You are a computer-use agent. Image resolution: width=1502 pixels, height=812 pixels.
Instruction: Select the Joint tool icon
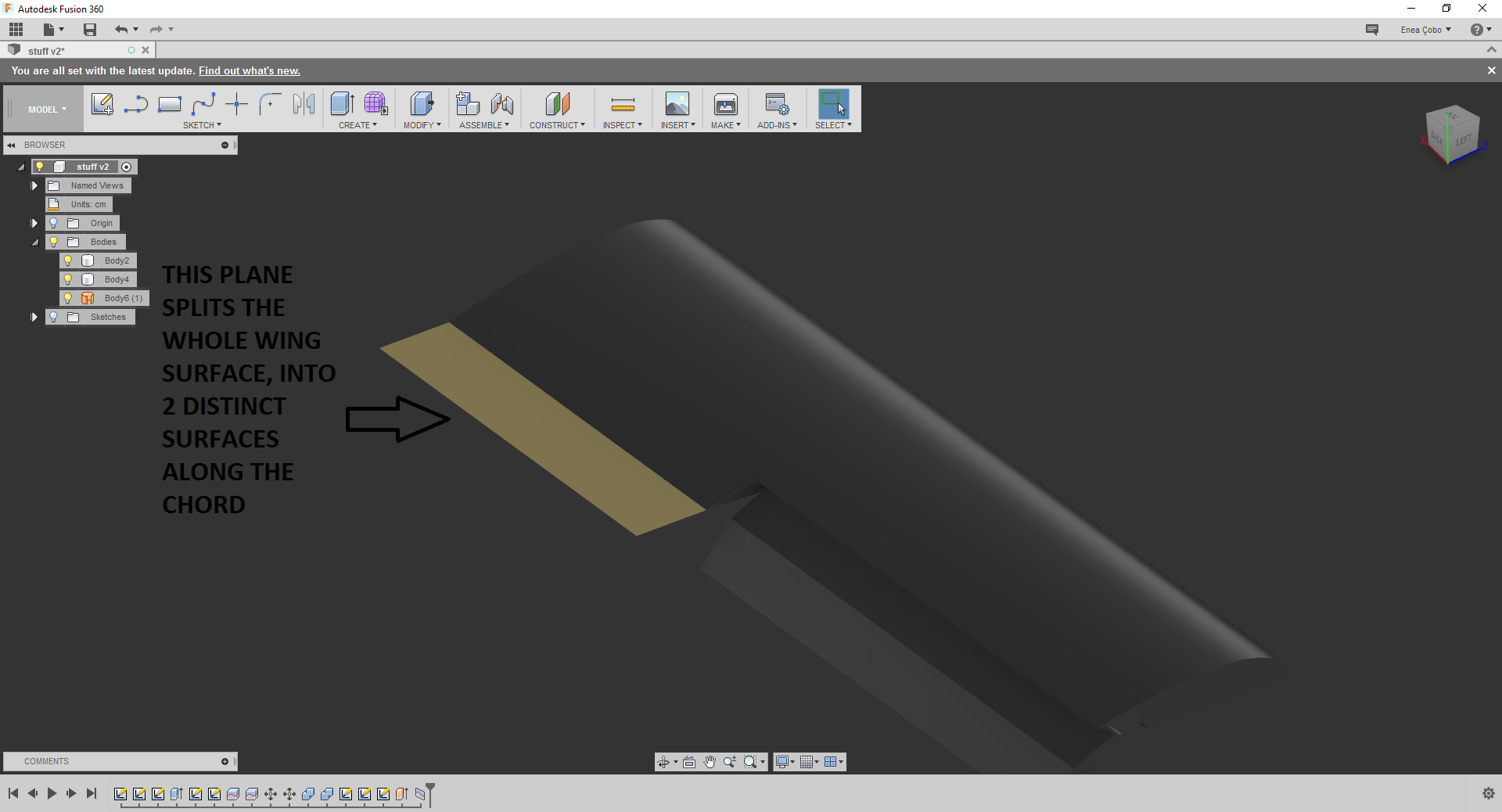pos(502,103)
